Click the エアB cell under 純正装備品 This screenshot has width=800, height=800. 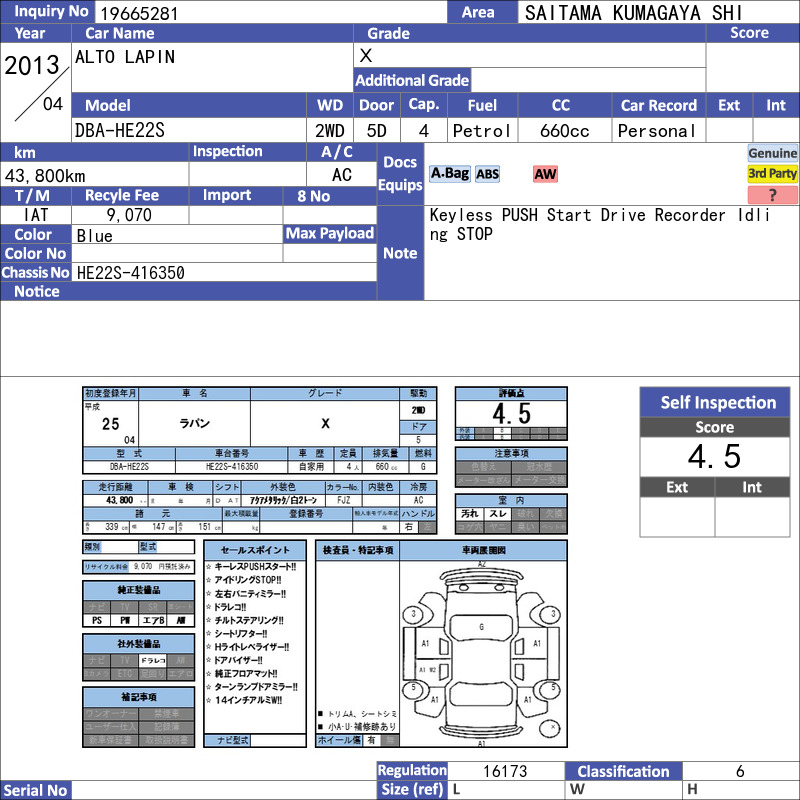153,620
